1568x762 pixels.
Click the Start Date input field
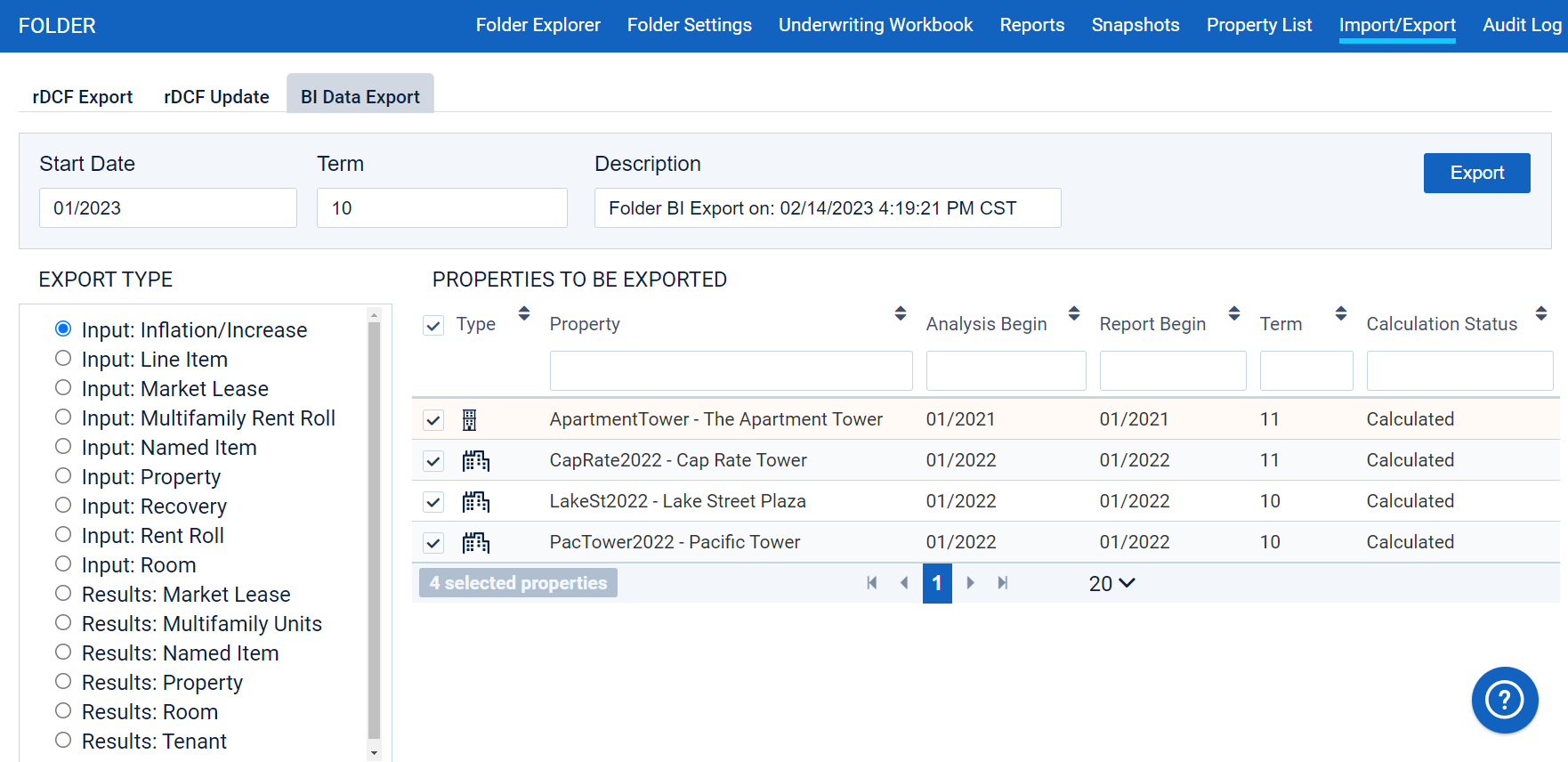(168, 208)
